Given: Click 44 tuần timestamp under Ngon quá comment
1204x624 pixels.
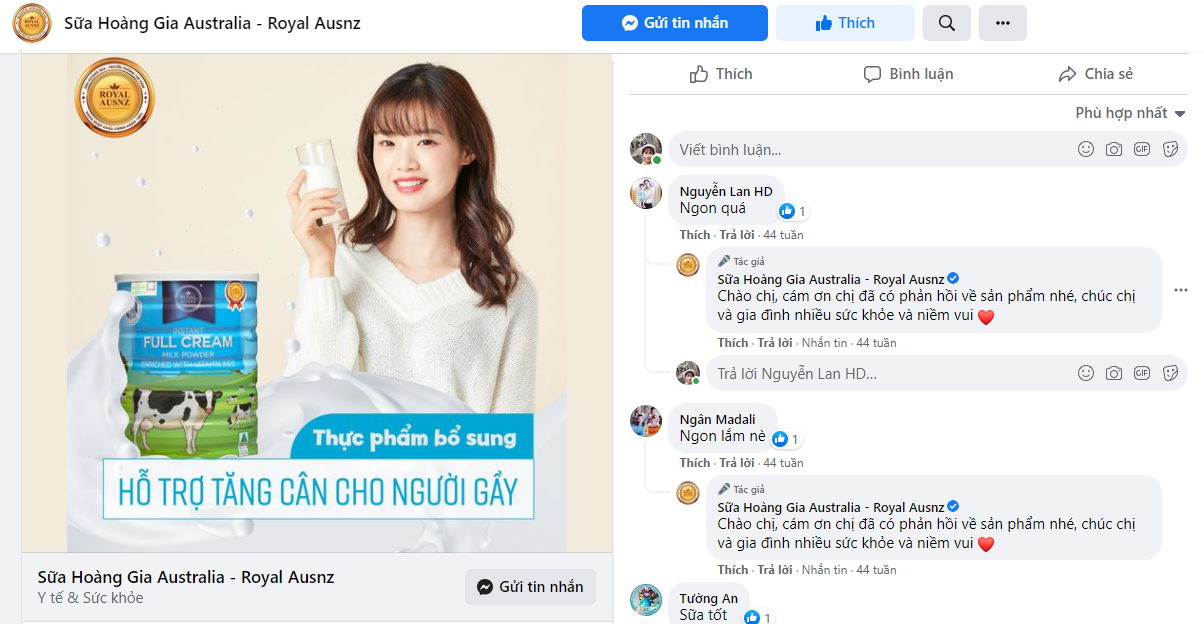Looking at the screenshot, I should coord(783,235).
